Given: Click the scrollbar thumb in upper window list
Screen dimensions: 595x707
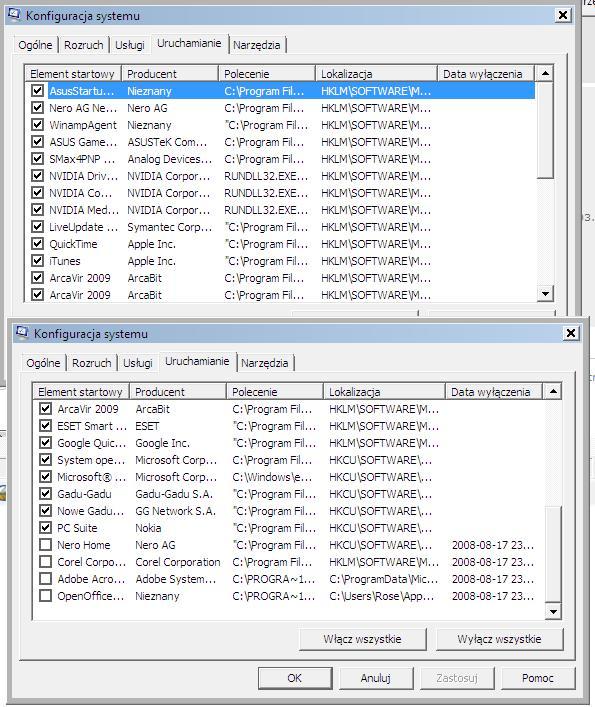Looking at the screenshot, I should 545,130.
